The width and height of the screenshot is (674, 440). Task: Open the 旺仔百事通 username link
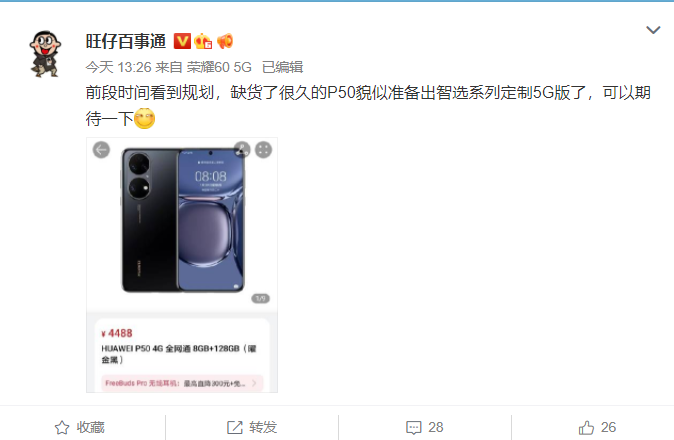coord(126,42)
